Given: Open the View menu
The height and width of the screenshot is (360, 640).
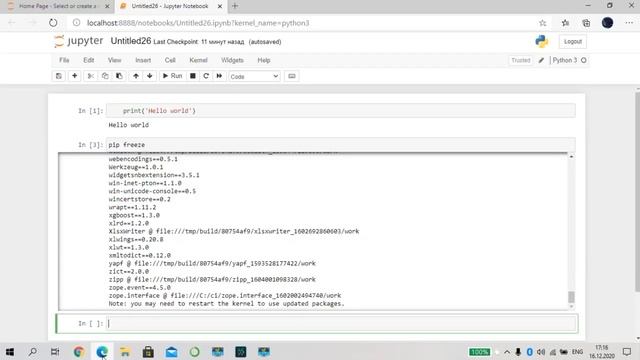Looking at the screenshot, I should tap(115, 60).
